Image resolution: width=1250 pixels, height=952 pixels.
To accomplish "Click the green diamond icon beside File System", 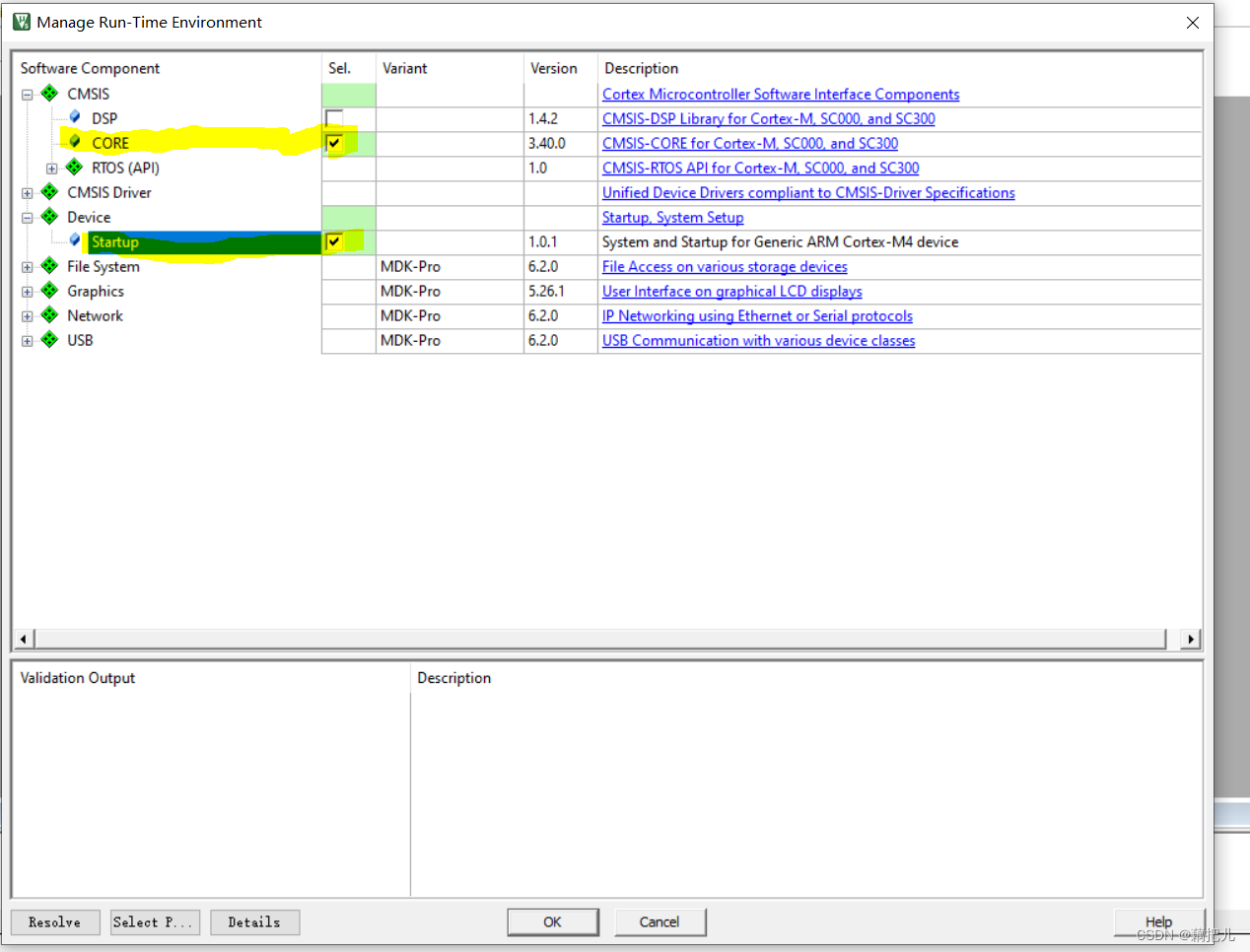I will [x=49, y=266].
